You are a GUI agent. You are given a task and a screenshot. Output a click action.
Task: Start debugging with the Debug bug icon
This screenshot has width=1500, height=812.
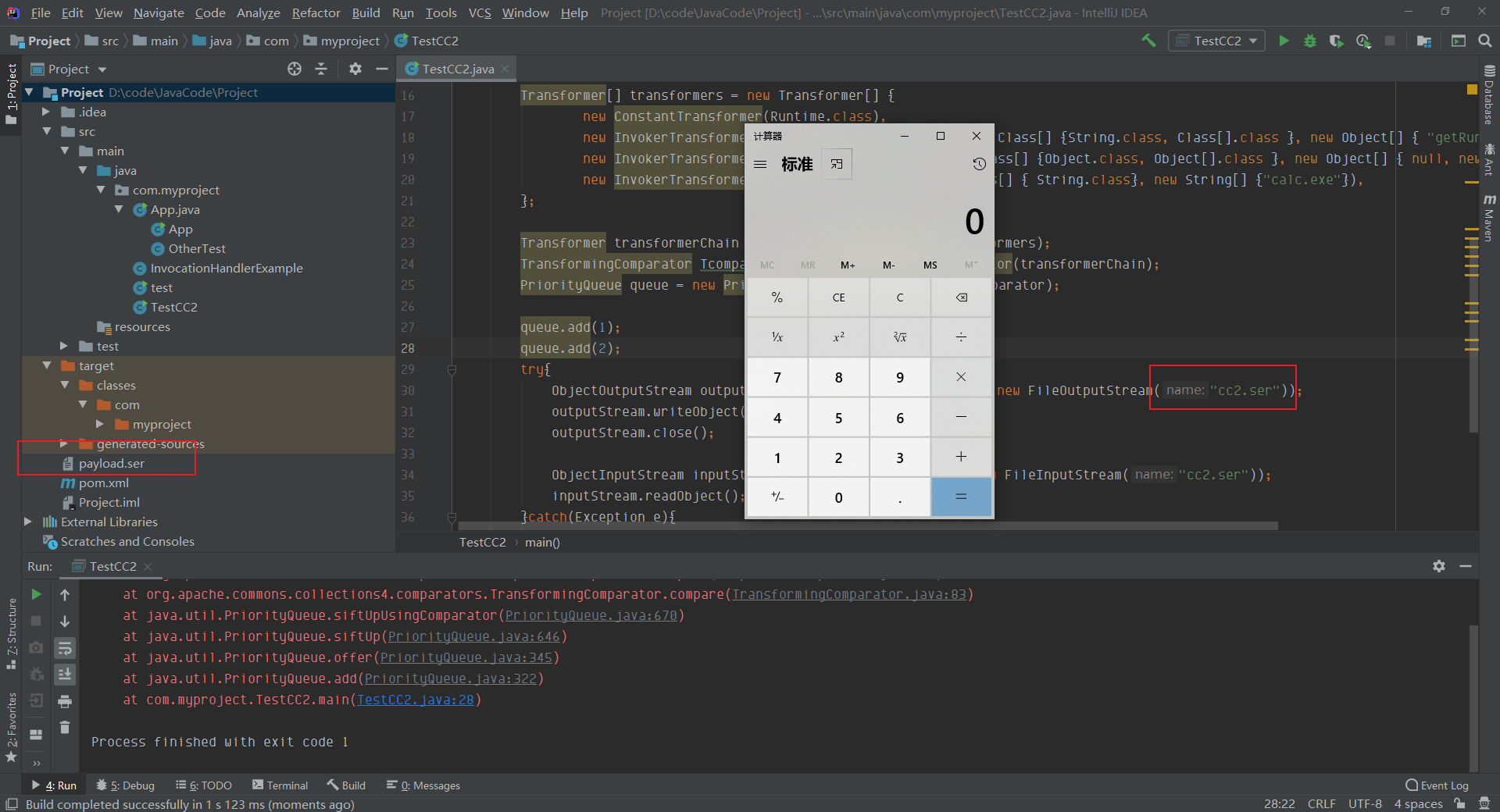(x=1310, y=41)
